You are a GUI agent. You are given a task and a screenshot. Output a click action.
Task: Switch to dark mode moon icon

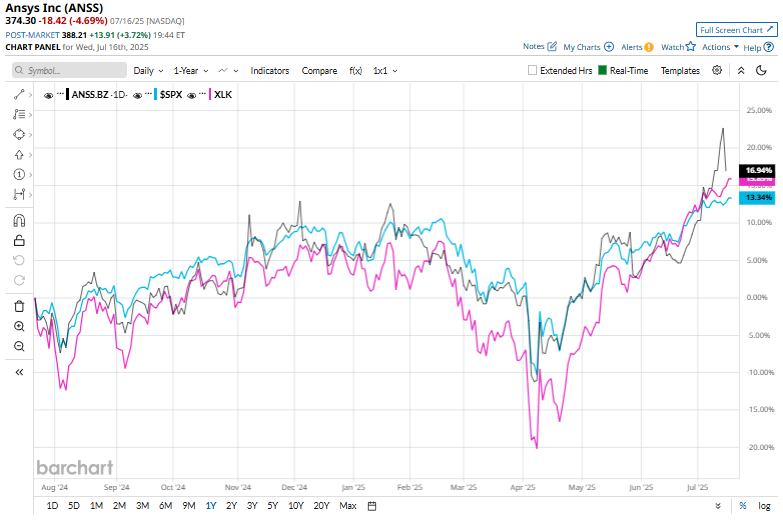(761, 70)
